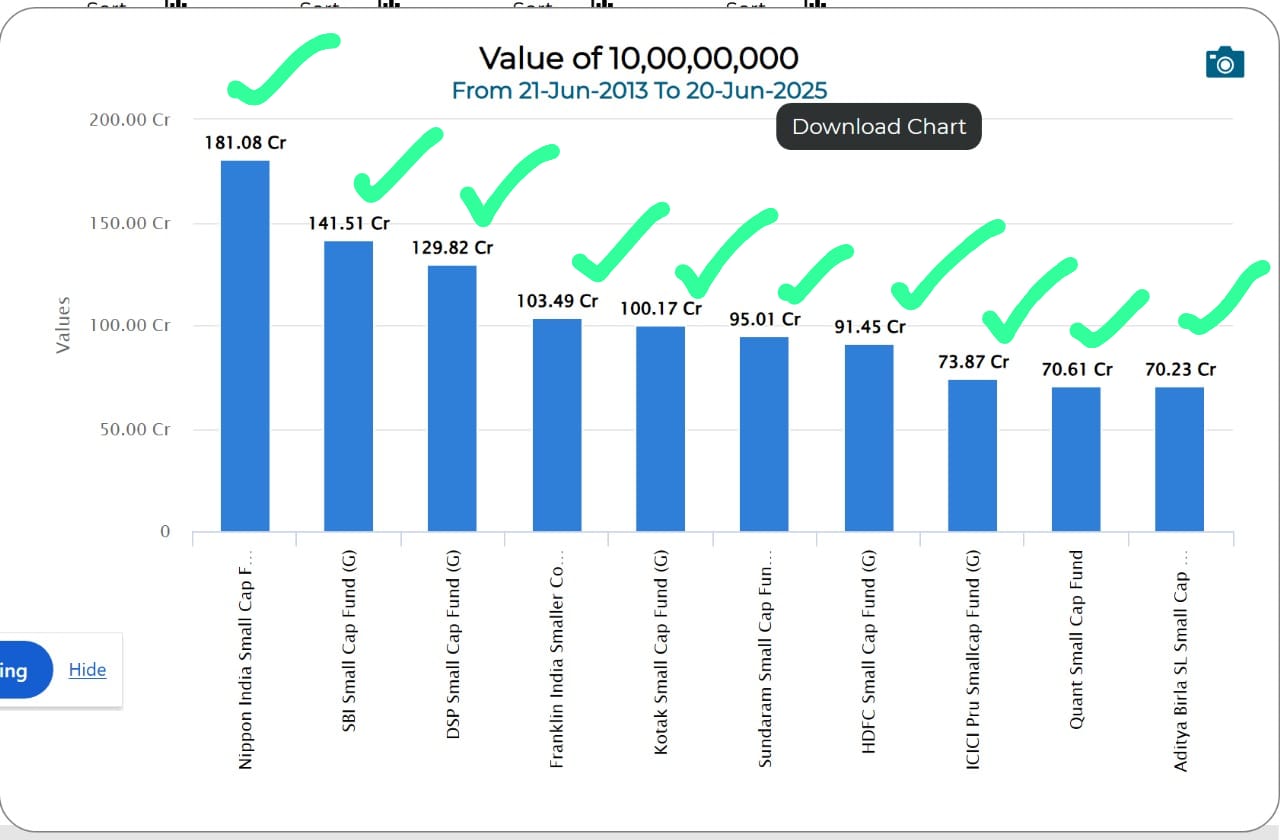Click the date range 21-Jun-2013 To 20-Jun-2025
Screen dimensions: 1280x840
click(639, 90)
